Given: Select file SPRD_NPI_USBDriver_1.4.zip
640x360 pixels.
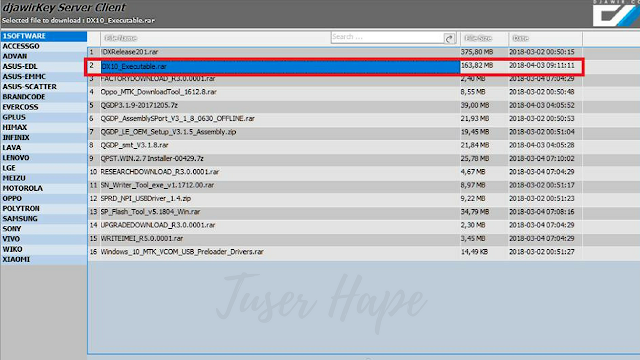Looking at the screenshot, I should [146, 199].
